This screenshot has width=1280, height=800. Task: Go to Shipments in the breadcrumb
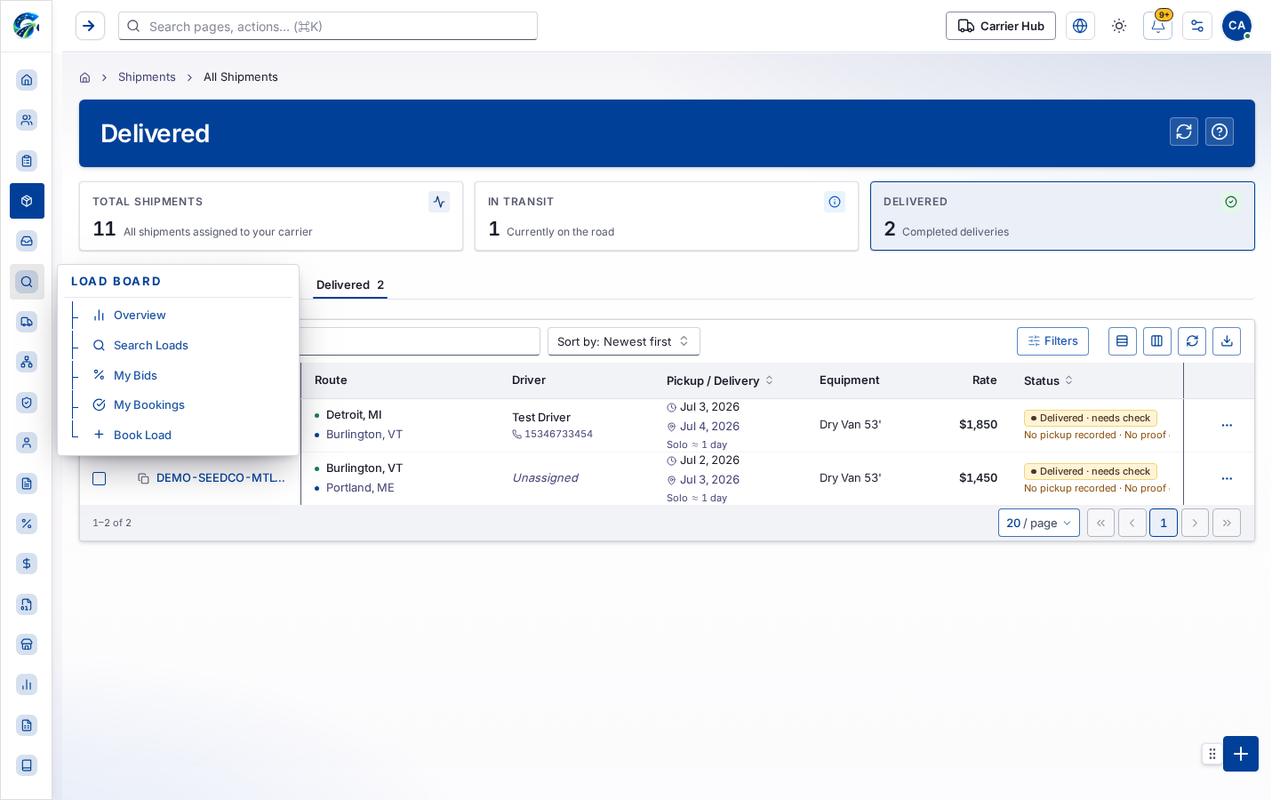[x=147, y=77]
